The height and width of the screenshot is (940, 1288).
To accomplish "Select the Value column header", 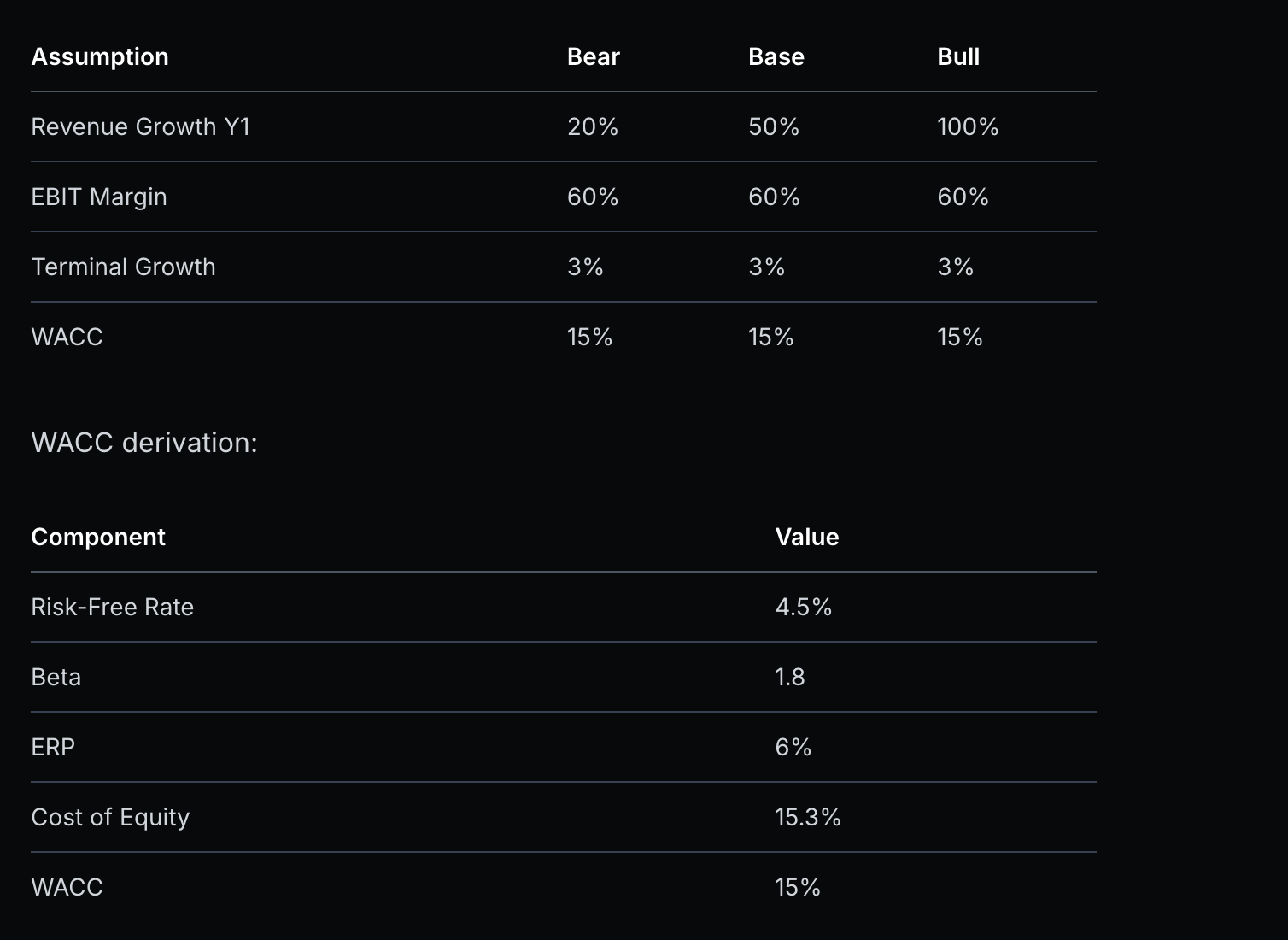I will click(806, 537).
